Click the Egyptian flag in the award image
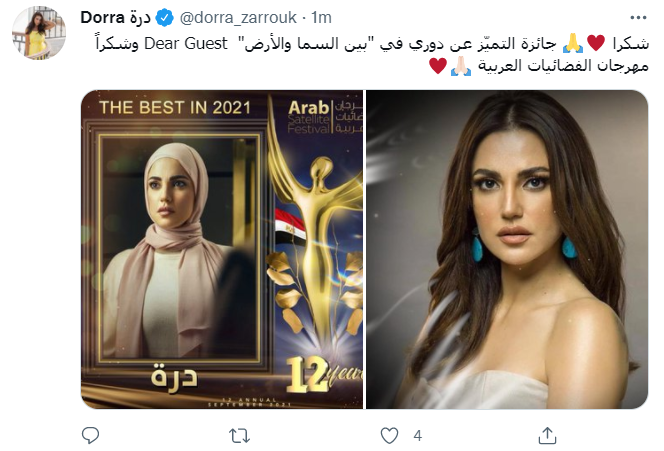 [x=290, y=227]
